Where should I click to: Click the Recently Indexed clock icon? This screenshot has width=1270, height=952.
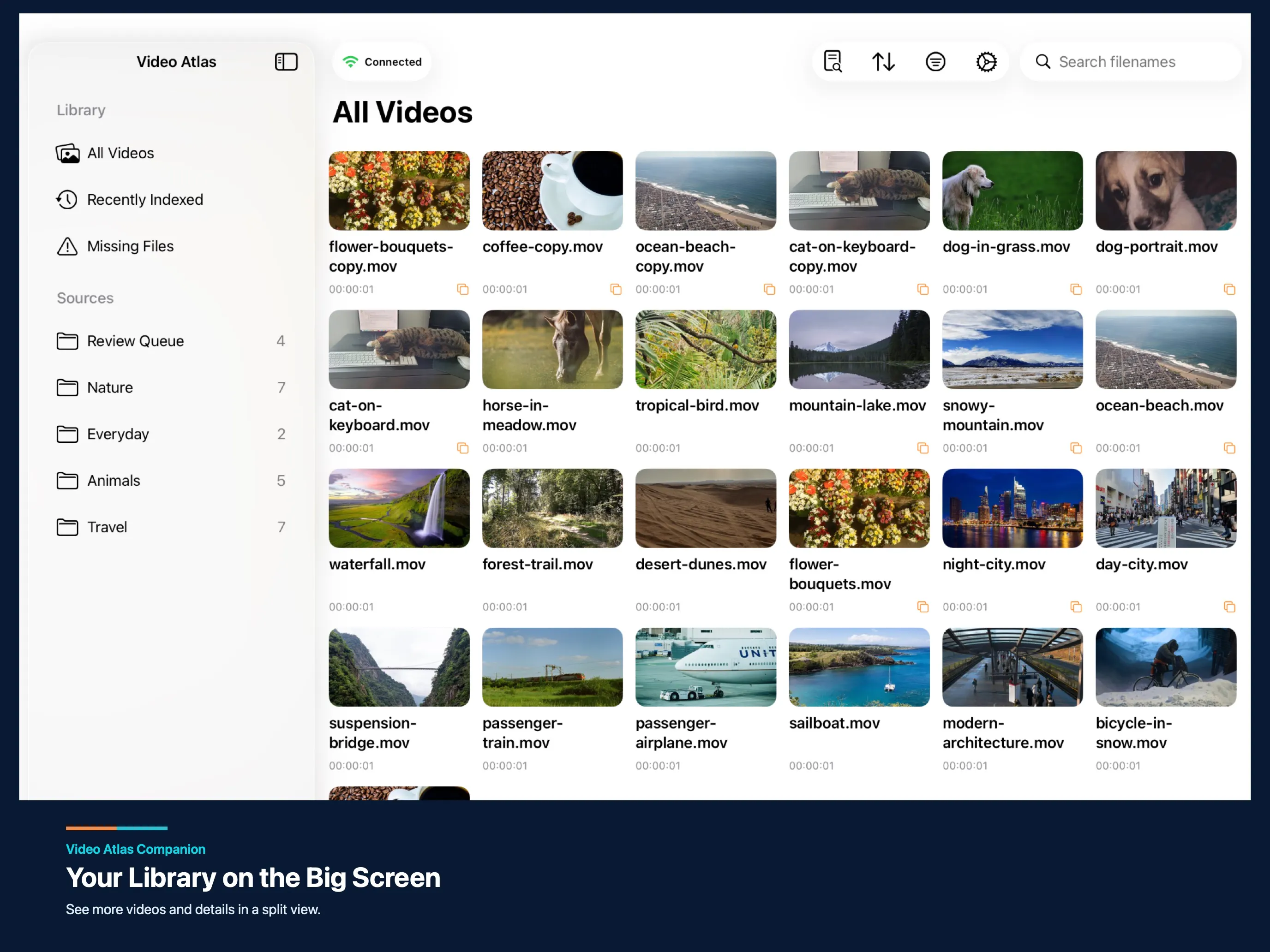[x=67, y=200]
